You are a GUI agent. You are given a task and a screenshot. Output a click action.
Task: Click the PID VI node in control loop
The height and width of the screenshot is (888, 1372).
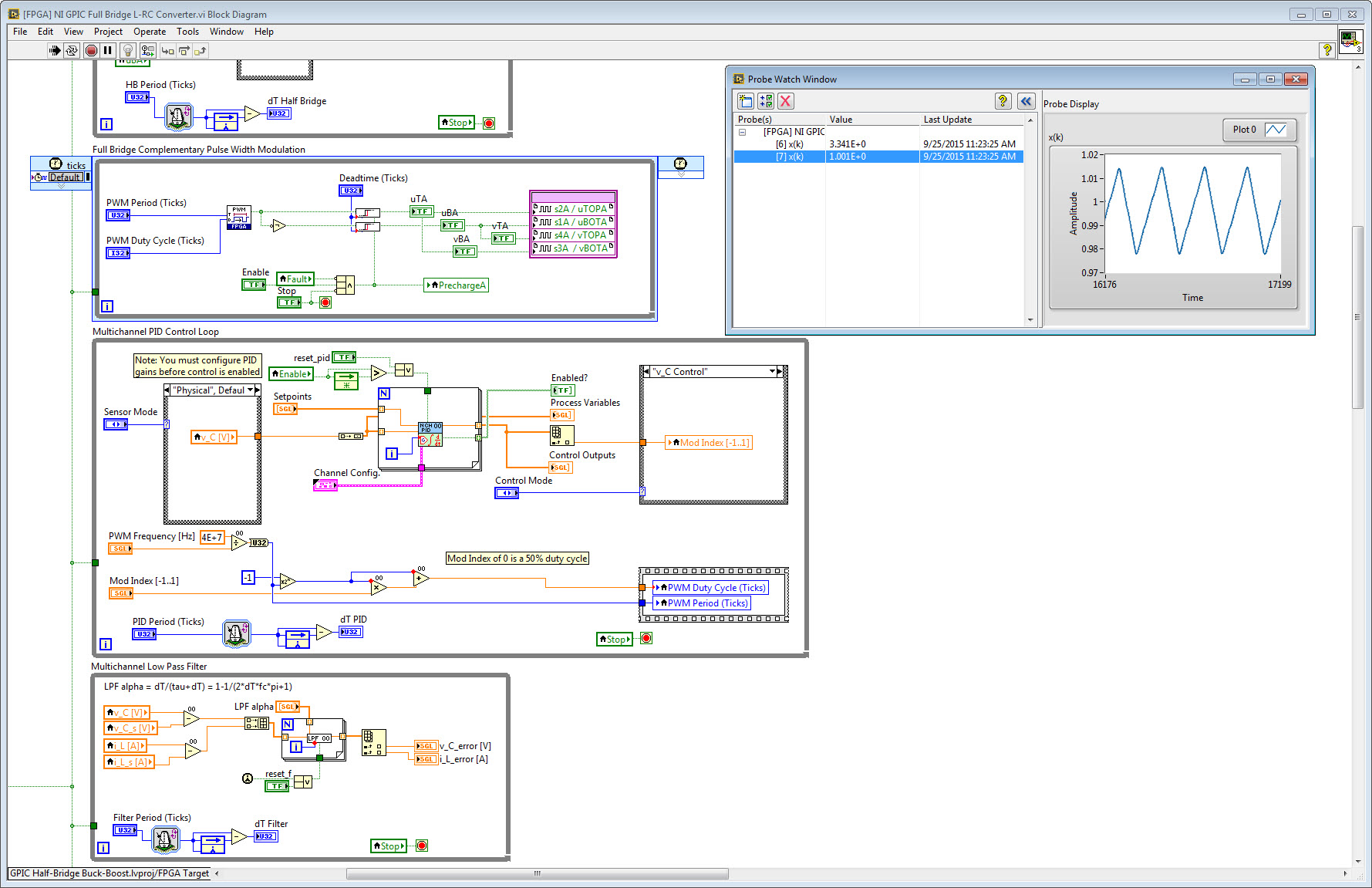(x=430, y=434)
